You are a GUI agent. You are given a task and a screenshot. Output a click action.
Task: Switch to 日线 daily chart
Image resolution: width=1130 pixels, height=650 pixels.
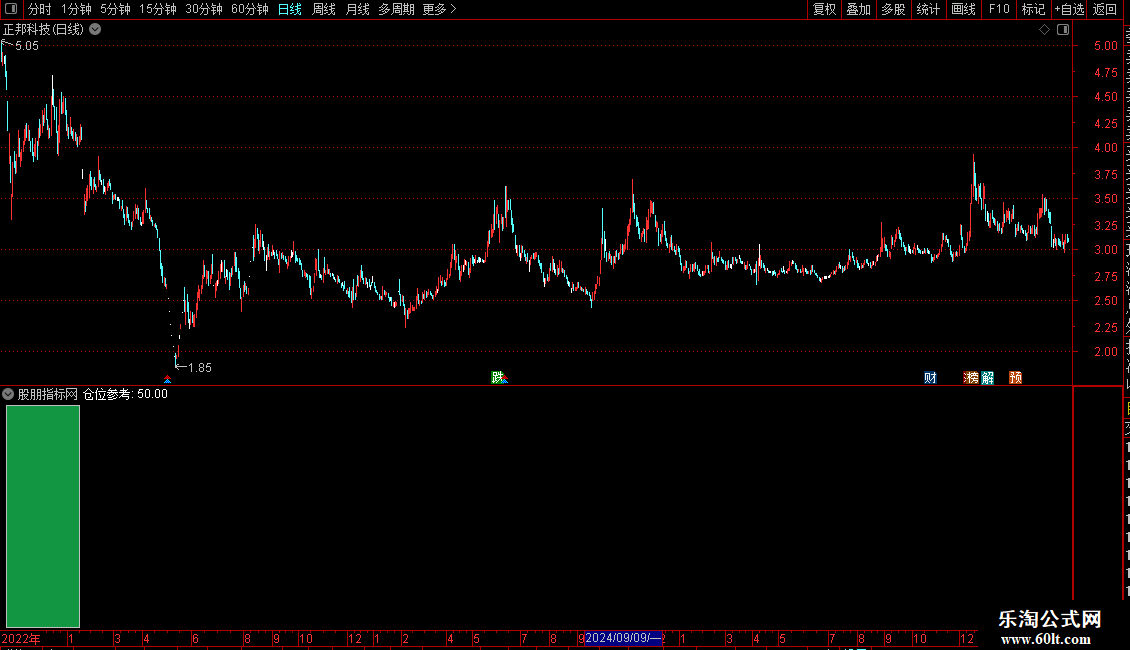click(x=290, y=9)
